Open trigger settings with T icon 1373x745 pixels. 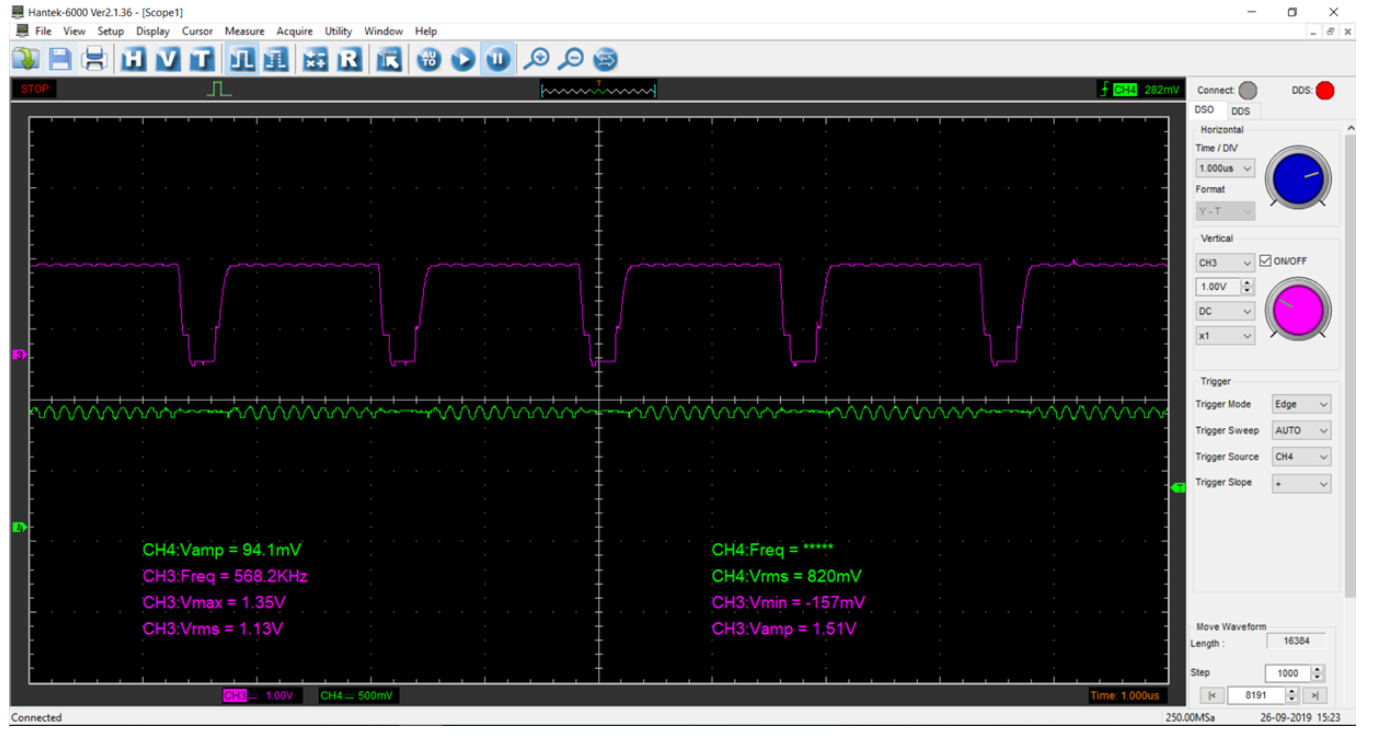coord(201,59)
